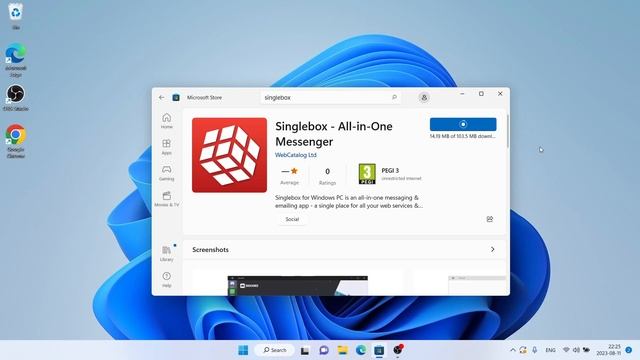Viewport: 640px width, 360px height.
Task: Click the Screenshots heading
Action: tap(210, 249)
